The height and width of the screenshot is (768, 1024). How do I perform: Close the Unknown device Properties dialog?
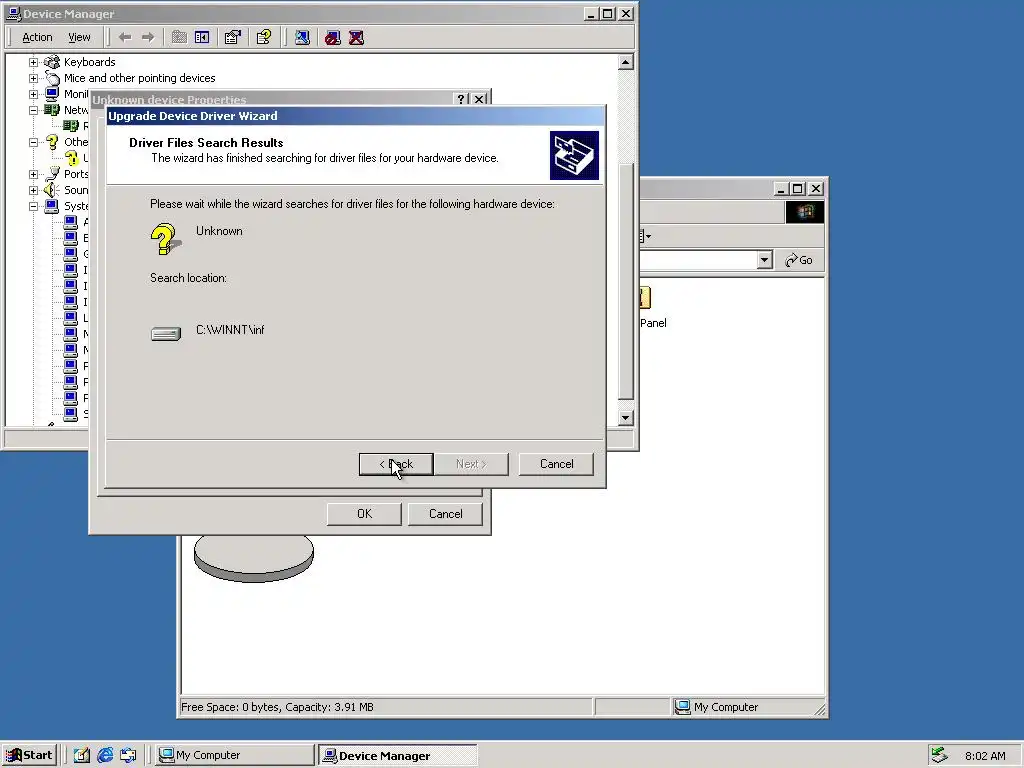[x=479, y=99]
